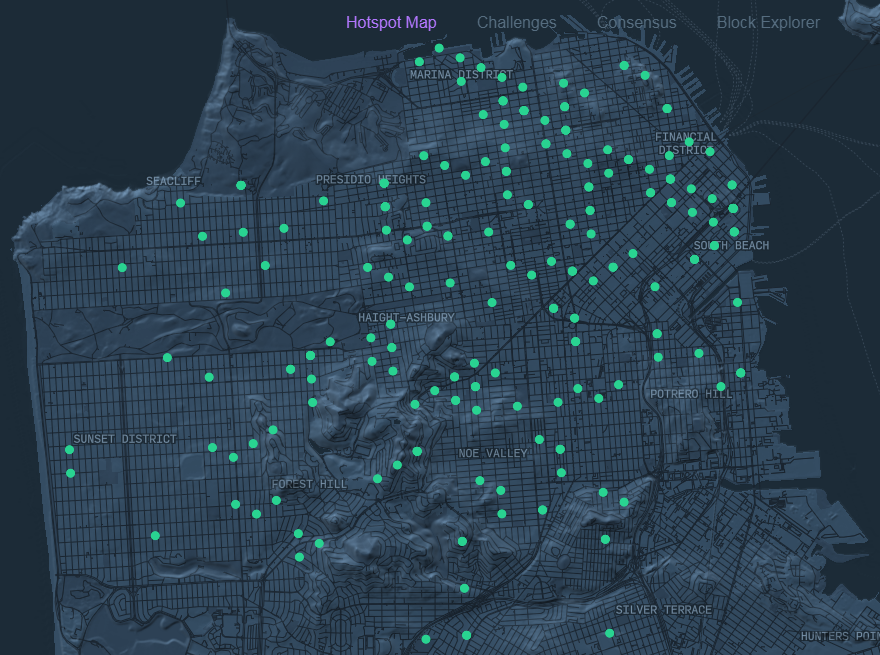Click the Noe Valley map label
Screen dimensions: 880x655
(x=492, y=453)
